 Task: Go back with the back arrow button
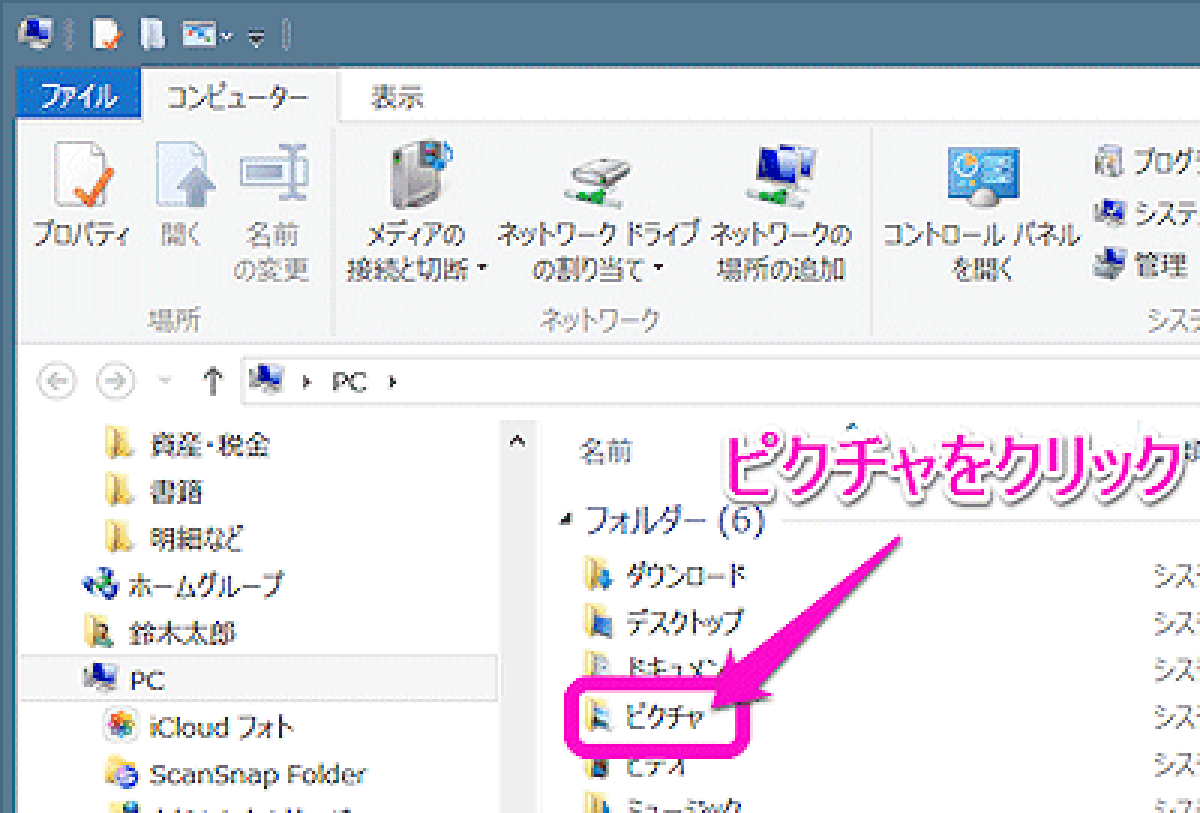click(x=57, y=381)
